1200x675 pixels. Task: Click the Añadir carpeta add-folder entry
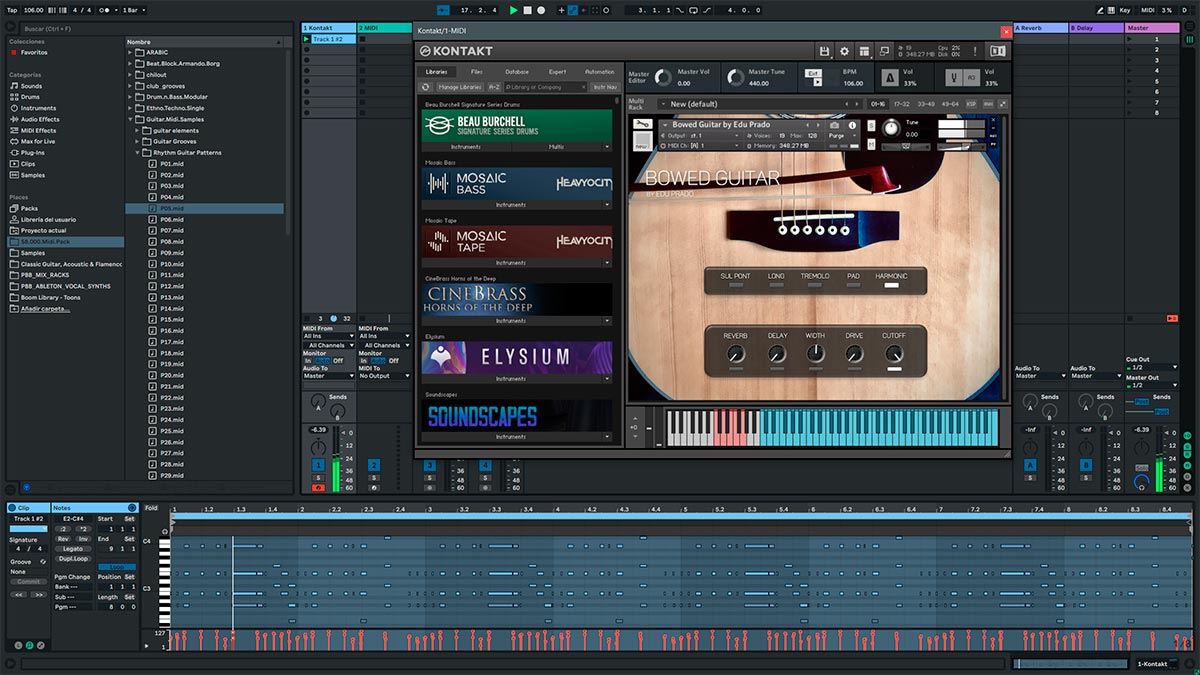point(45,308)
